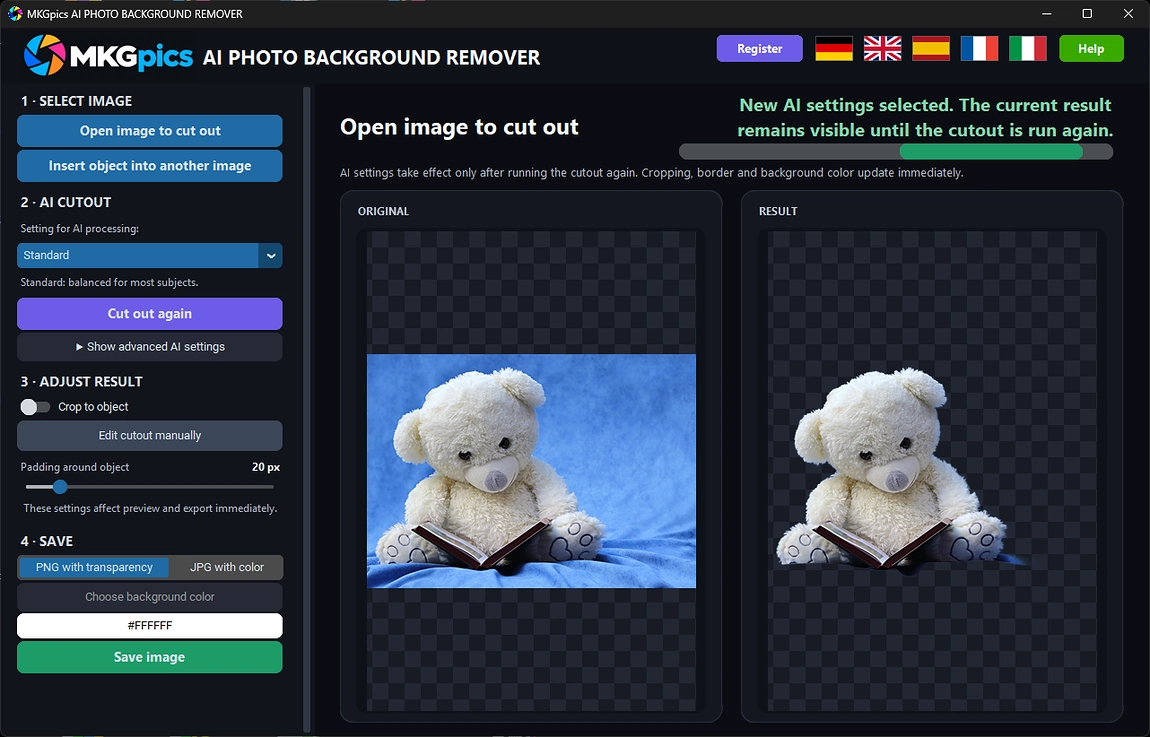Click the '3 · ADJUST RESULT' heading
This screenshot has height=737, width=1150.
[81, 381]
